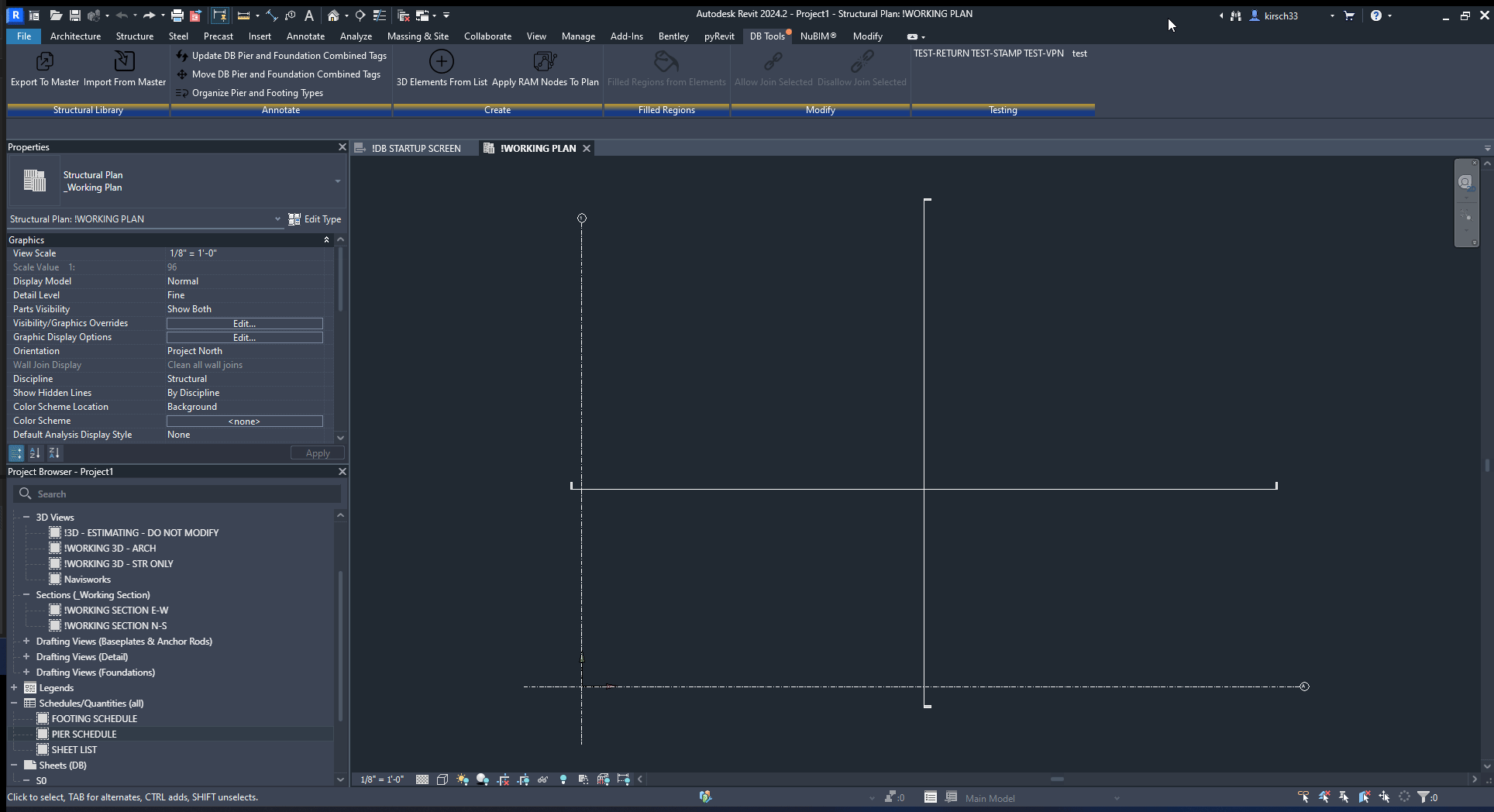Collapse the Schedules/Quantities branch
Viewport: 1494px width, 812px height.
click(x=12, y=703)
